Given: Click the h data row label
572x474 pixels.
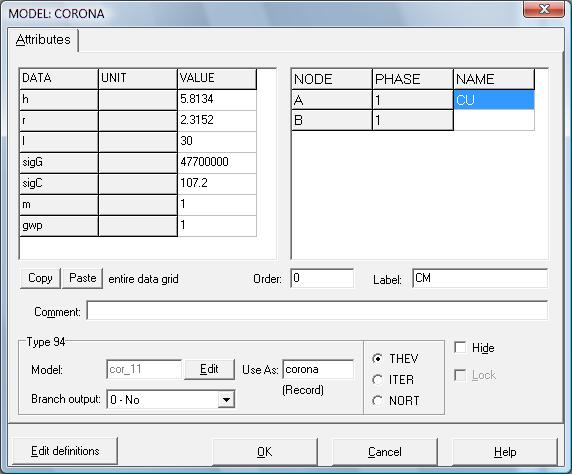Looking at the screenshot, I should point(59,100).
